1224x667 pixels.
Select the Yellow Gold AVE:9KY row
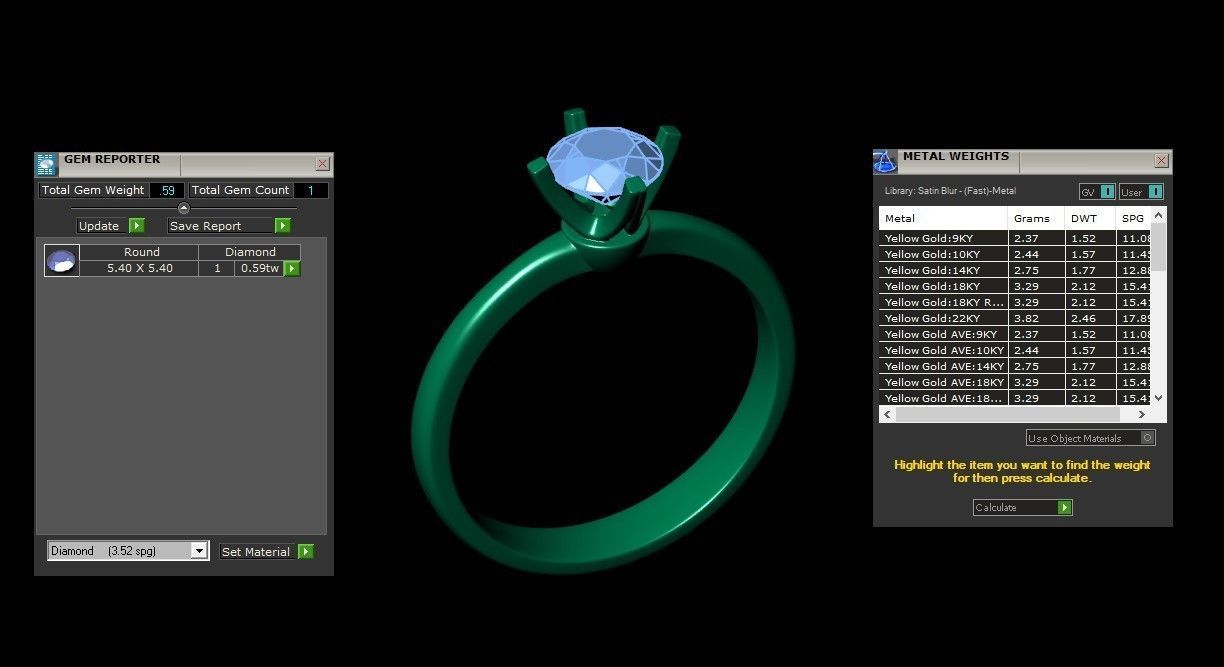[x=1015, y=334]
